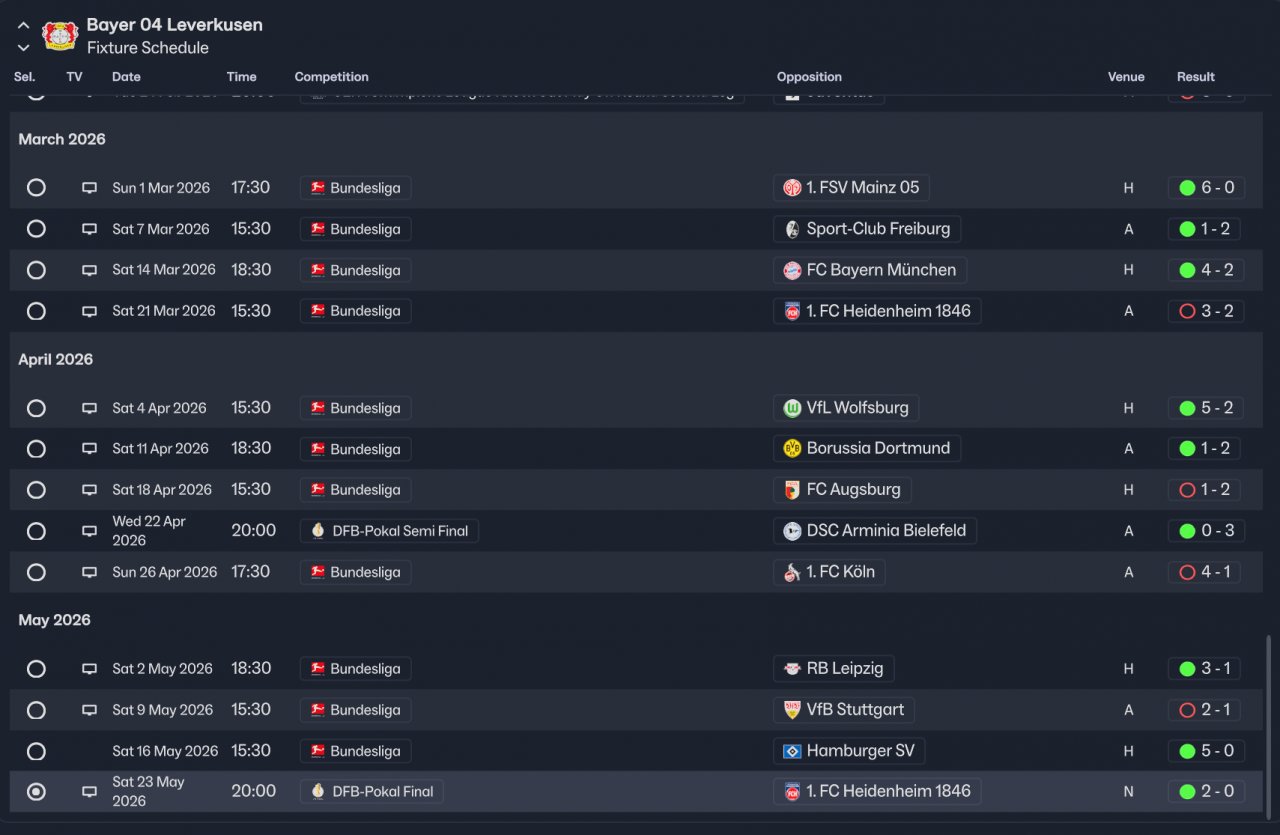The width and height of the screenshot is (1280, 835).
Task: Click the FC Bayern München badge icon
Action: tap(792, 270)
